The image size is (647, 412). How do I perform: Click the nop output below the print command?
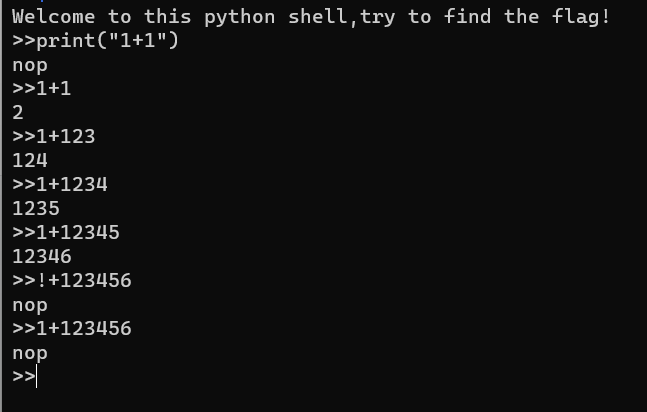30,65
